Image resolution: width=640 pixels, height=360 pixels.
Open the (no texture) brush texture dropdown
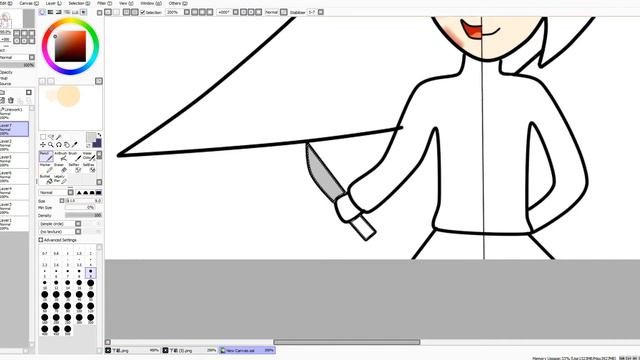click(60, 231)
